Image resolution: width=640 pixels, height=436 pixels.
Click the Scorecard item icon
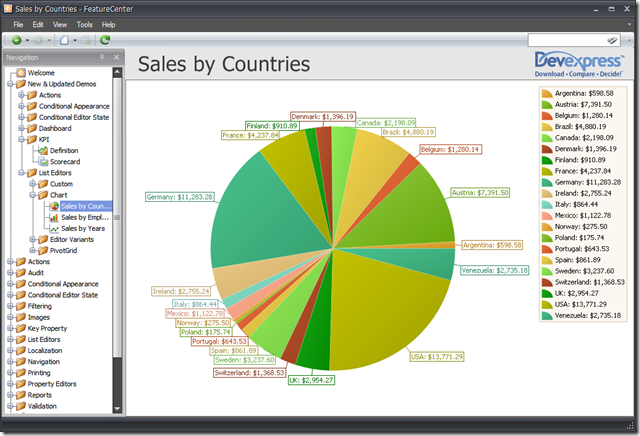point(43,162)
